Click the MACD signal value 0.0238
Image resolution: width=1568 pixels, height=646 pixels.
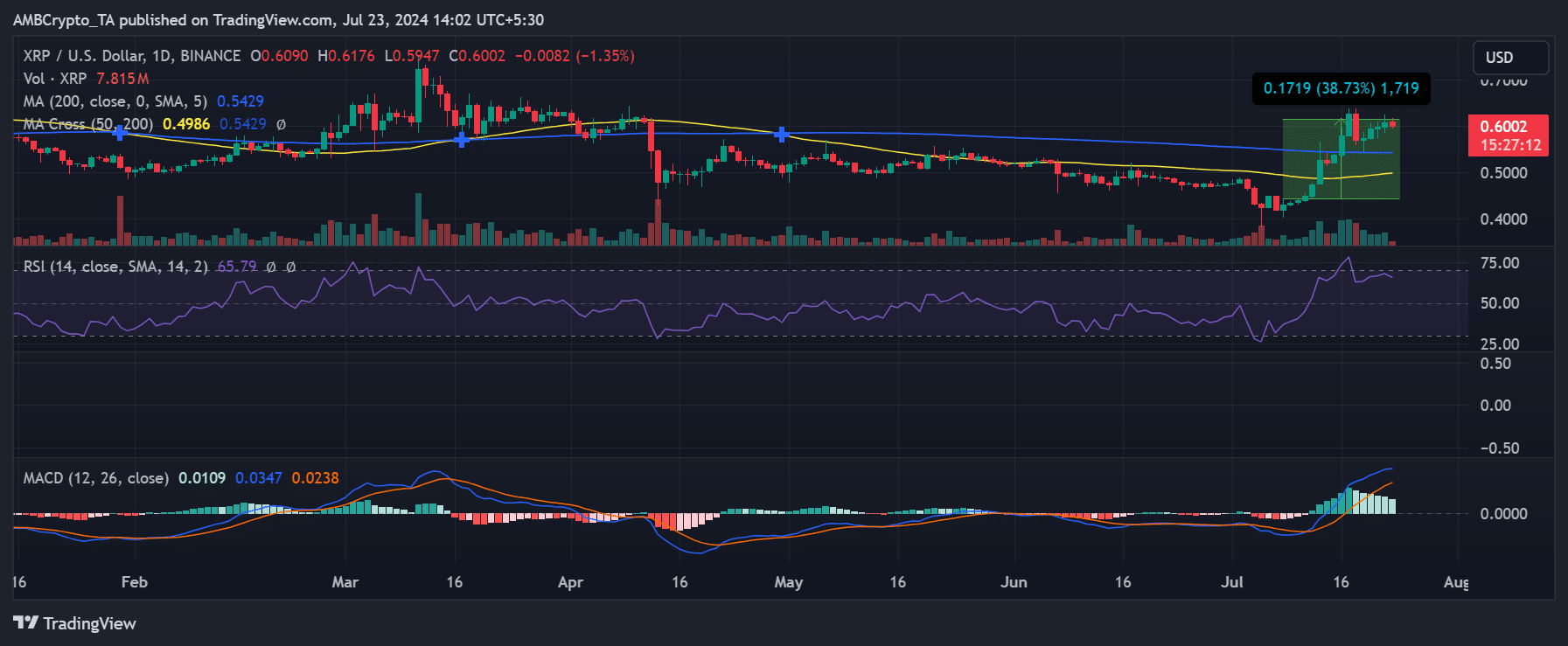[316, 478]
